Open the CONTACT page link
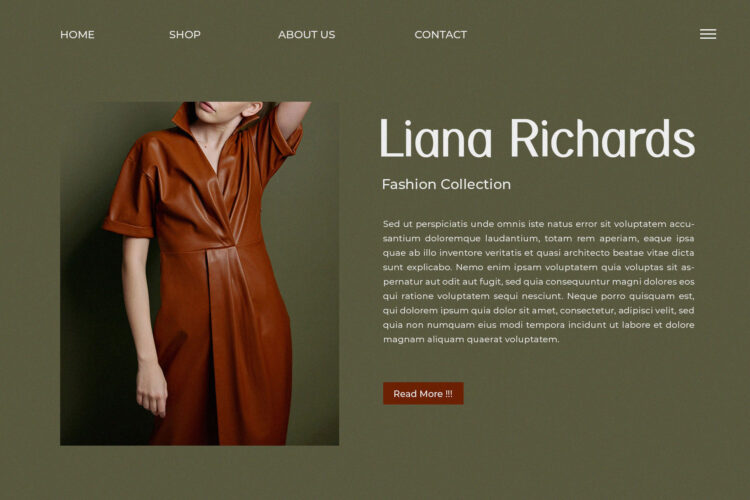Image resolution: width=750 pixels, height=500 pixels. (441, 34)
